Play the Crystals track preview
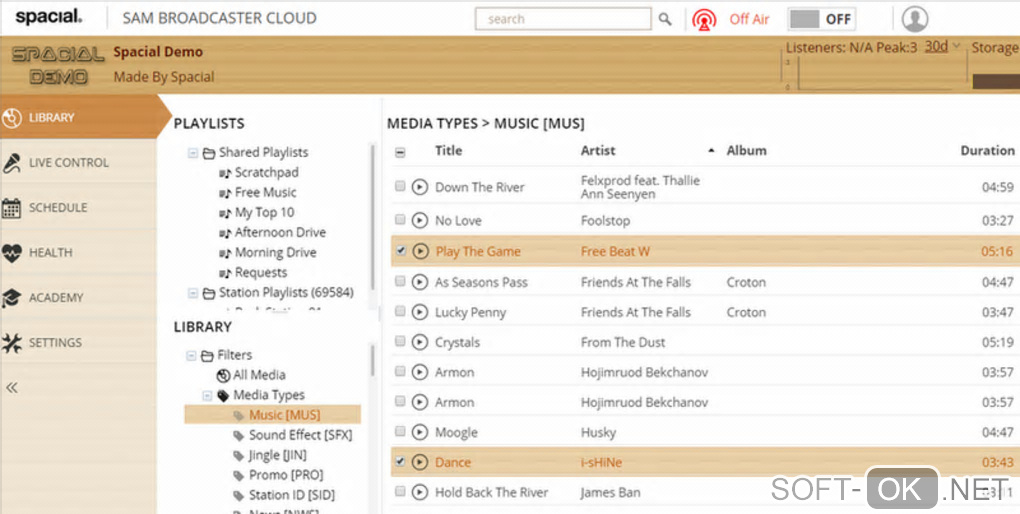The image size is (1020, 514). 420,342
